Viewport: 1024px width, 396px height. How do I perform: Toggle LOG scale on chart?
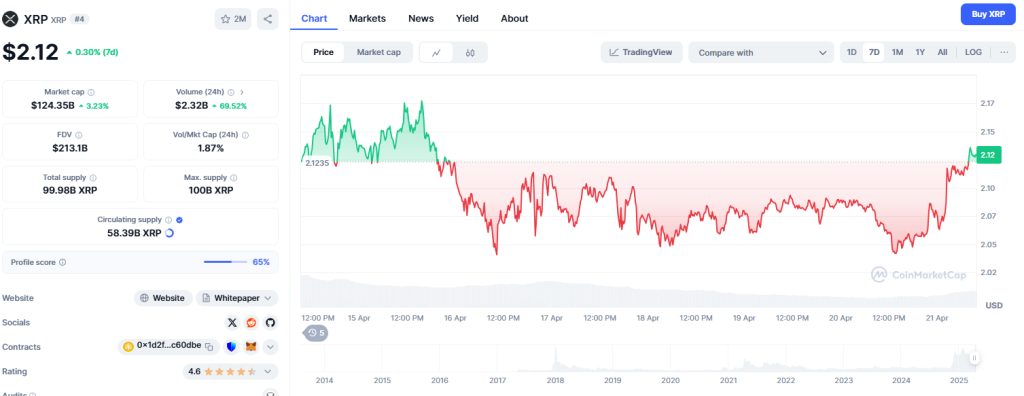pos(973,52)
